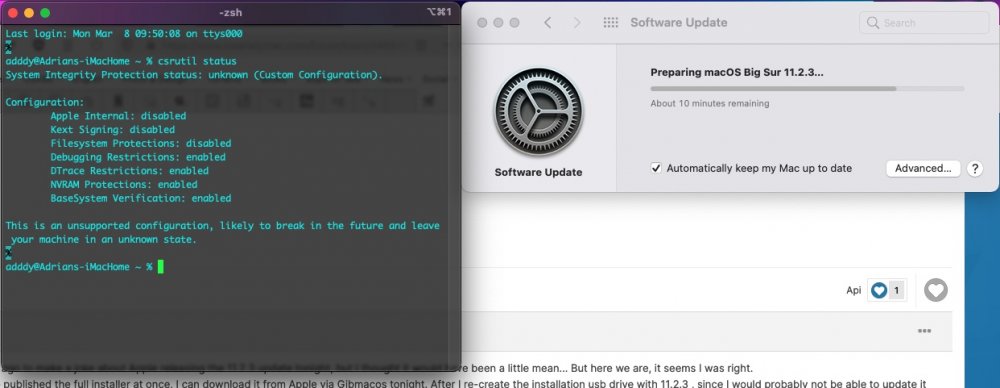Click 'System Integrity Protection status' line
This screenshot has width=1000, height=388.
point(194,75)
